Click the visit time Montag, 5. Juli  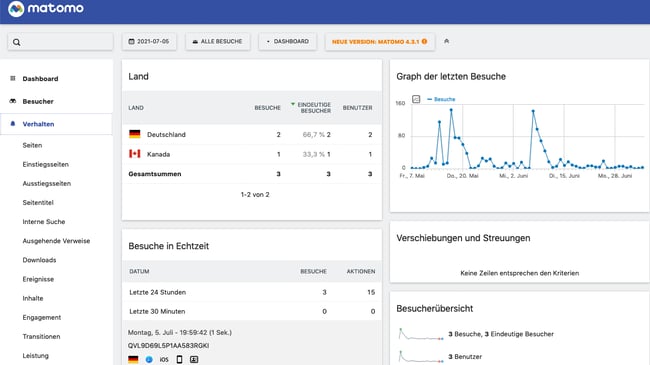(x=179, y=332)
